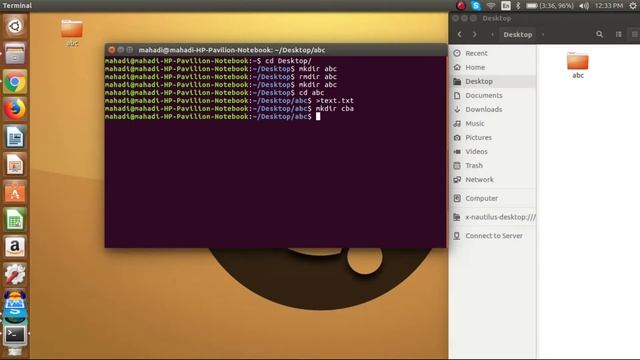Click the search icon in Files toolbar
Screen dimensions: 640x360
(x=599, y=34)
